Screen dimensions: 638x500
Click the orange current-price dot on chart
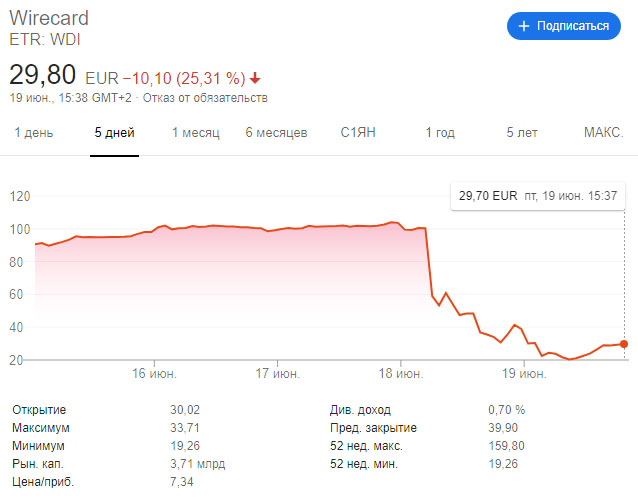pyautogui.click(x=624, y=344)
